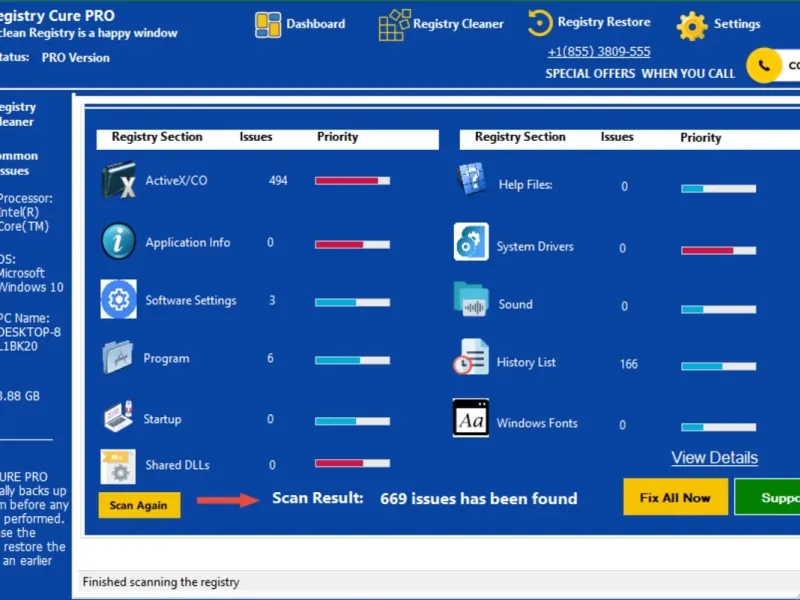The height and width of the screenshot is (600, 800).
Task: Click the Shared DLLs priority bar
Action: pos(353,463)
